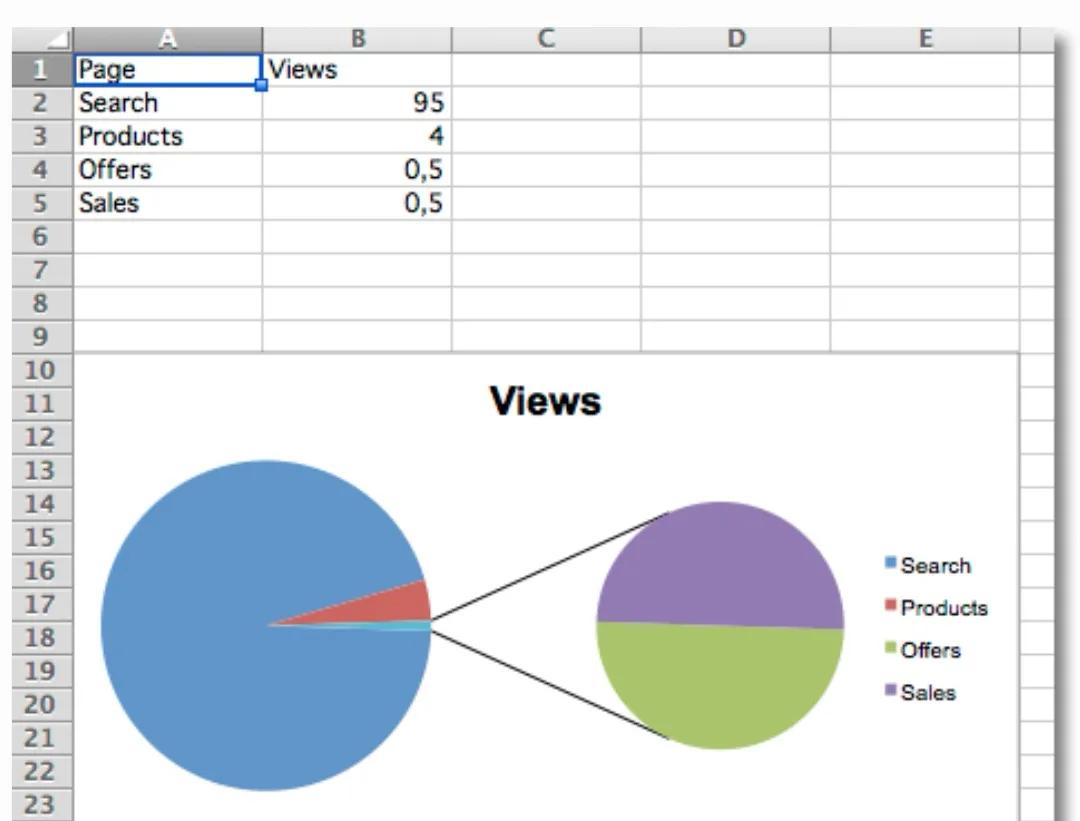Viewport: 1080px width, 821px height.
Task: Select empty cell E5
Action: (x=925, y=203)
